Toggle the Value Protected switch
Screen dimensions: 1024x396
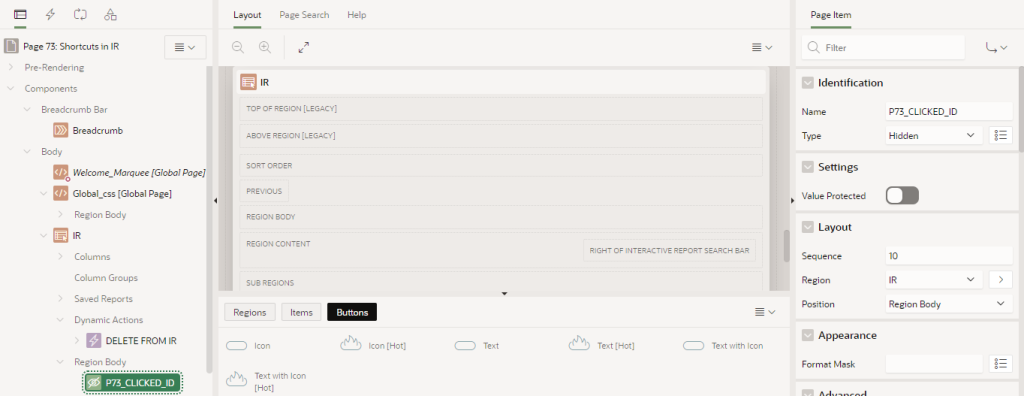coord(902,195)
